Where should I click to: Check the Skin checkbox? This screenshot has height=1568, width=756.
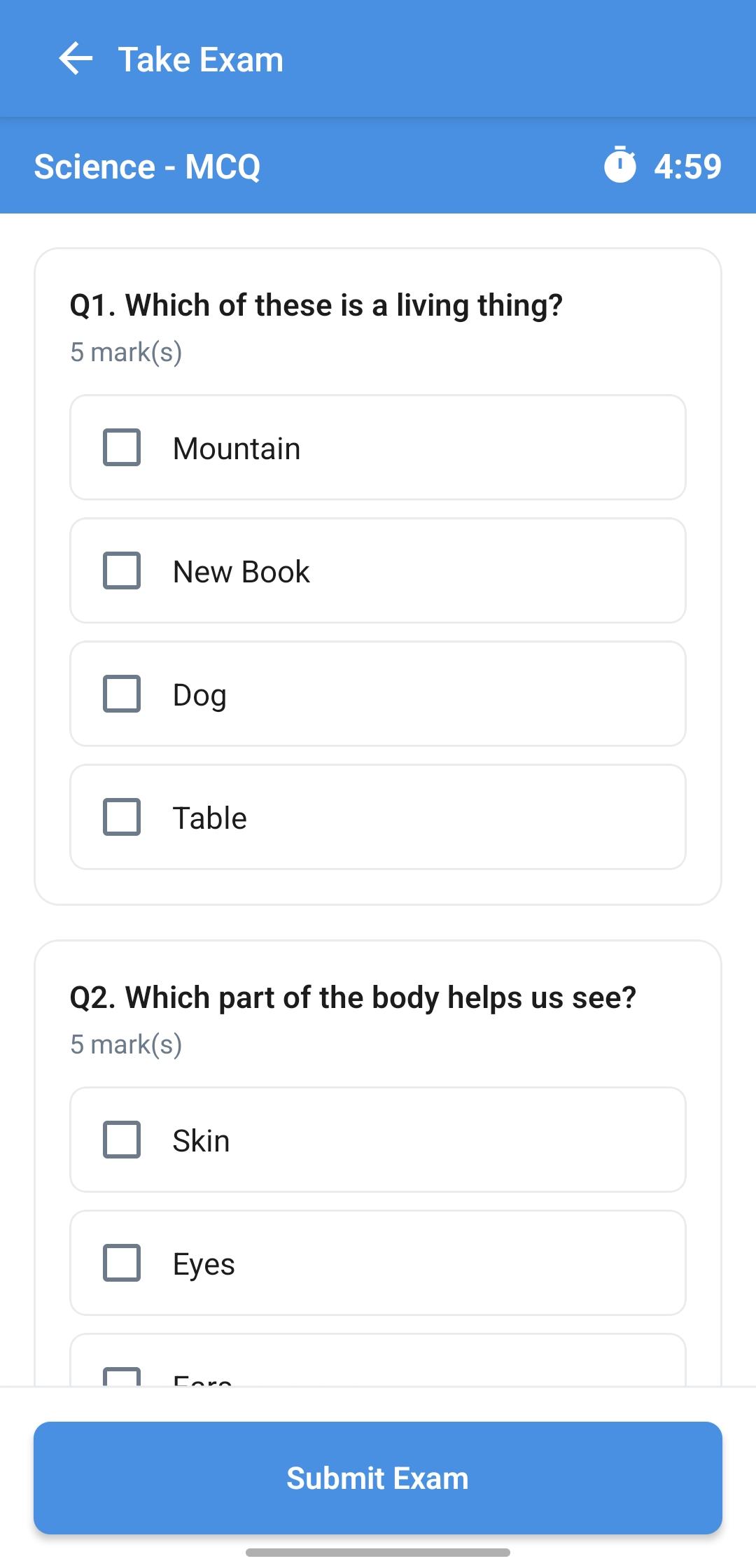[x=122, y=1140]
